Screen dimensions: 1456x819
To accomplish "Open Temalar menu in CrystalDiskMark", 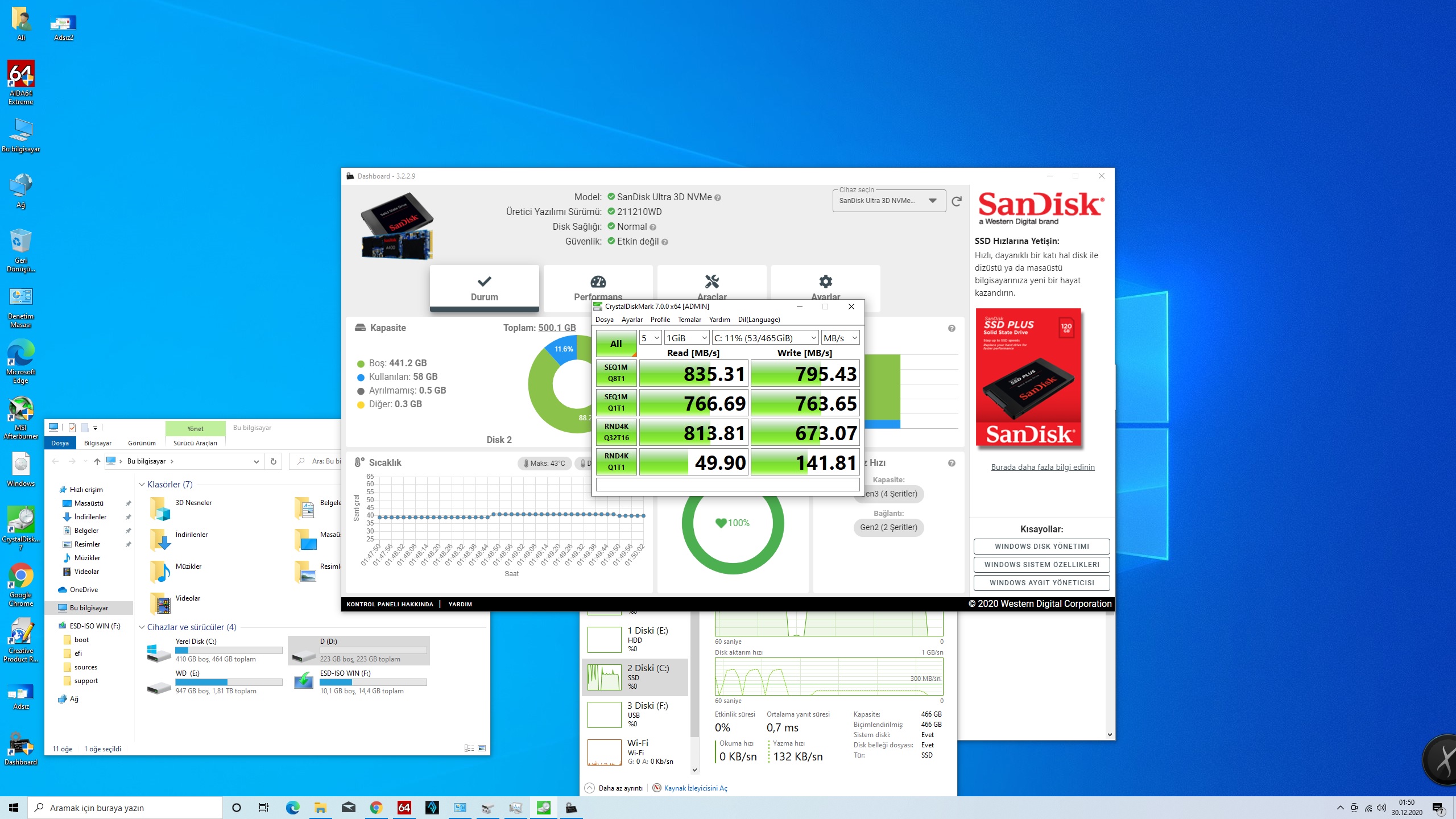I will coord(689,320).
